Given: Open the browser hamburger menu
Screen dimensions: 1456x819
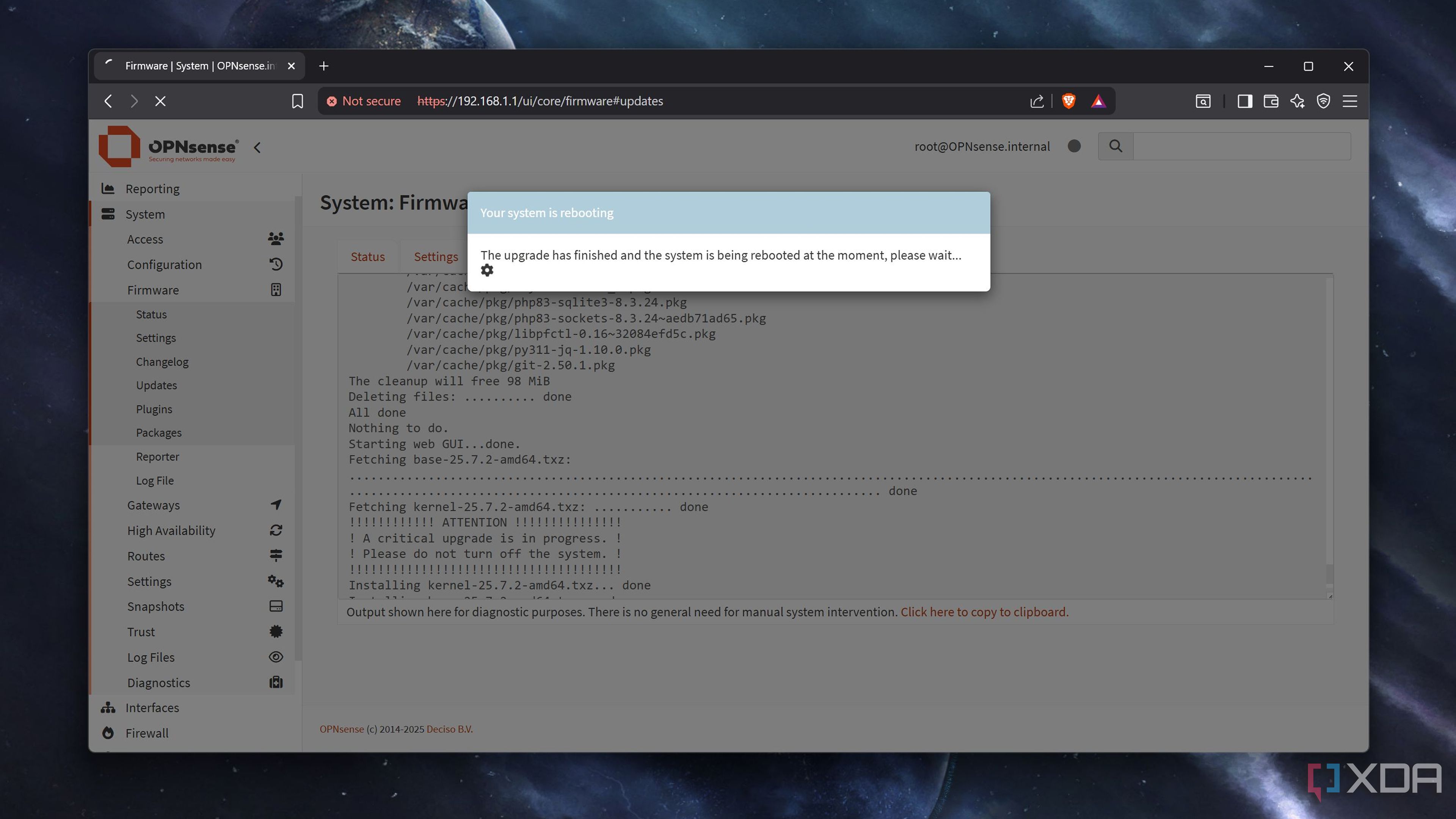Looking at the screenshot, I should pyautogui.click(x=1350, y=101).
